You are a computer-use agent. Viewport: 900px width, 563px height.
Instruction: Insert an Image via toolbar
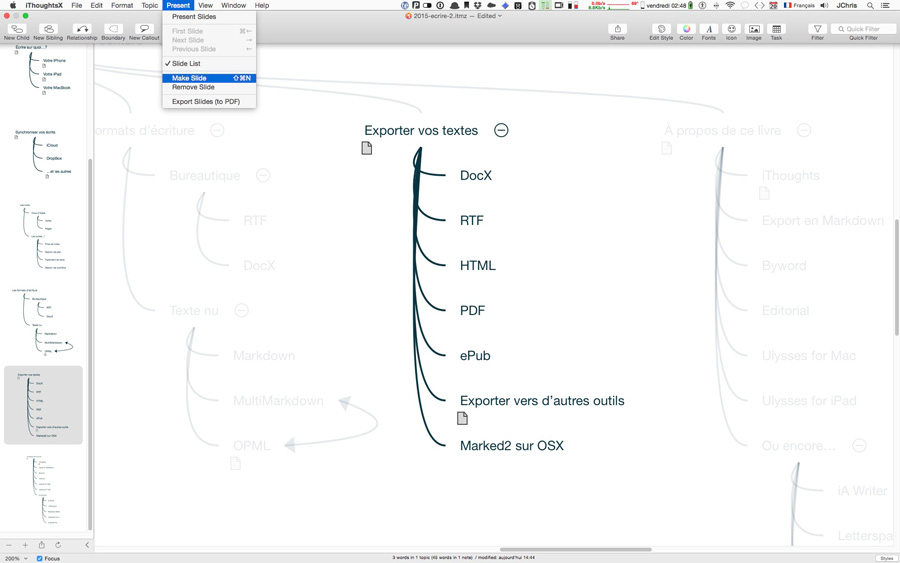pos(754,32)
